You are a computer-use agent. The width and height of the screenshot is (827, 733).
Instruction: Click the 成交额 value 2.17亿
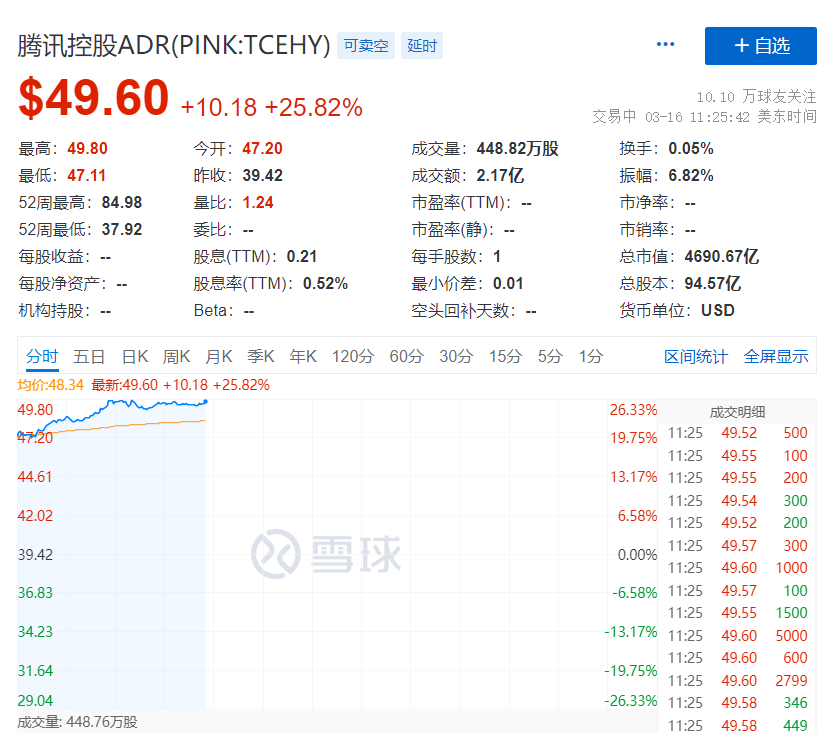point(500,176)
